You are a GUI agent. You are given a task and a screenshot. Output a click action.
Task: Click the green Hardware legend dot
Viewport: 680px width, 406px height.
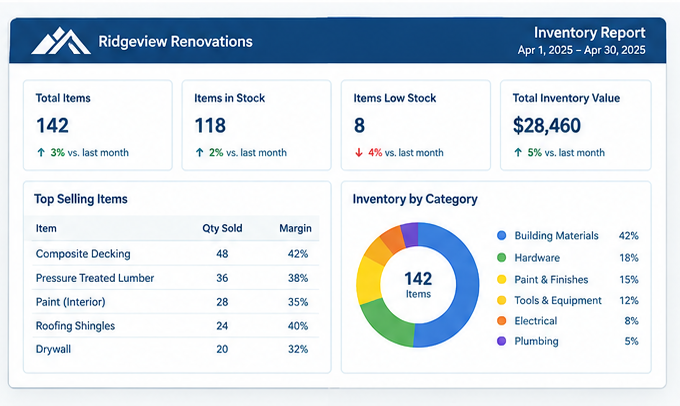click(x=501, y=258)
